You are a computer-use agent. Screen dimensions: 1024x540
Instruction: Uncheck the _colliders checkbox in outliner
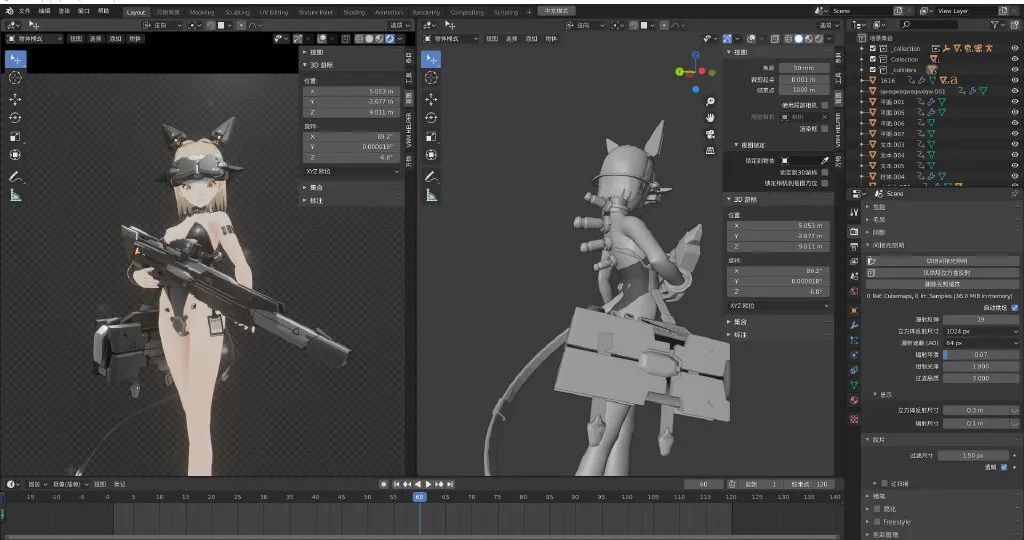point(873,70)
